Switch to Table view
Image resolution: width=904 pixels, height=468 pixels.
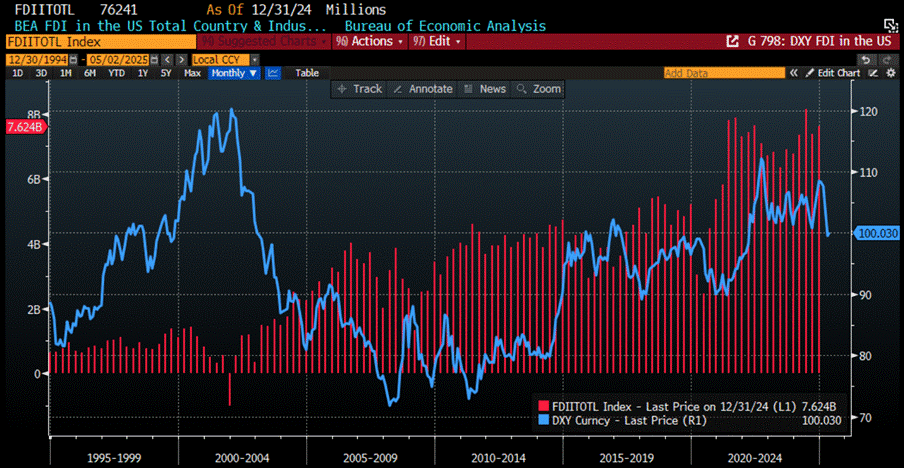[307, 73]
